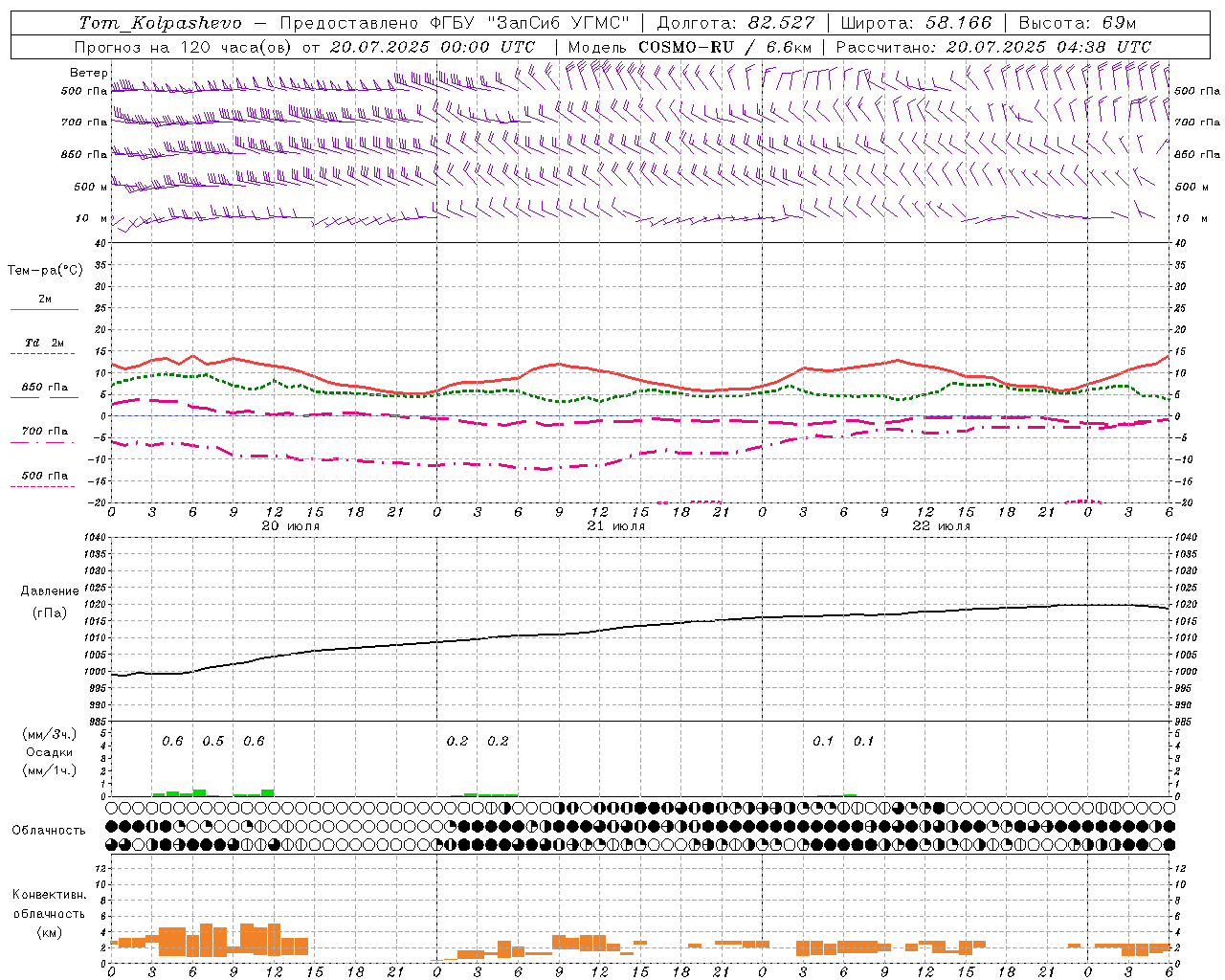
Task: Click the 'Долгота: 82.527' longitude value
Action: click(736, 23)
